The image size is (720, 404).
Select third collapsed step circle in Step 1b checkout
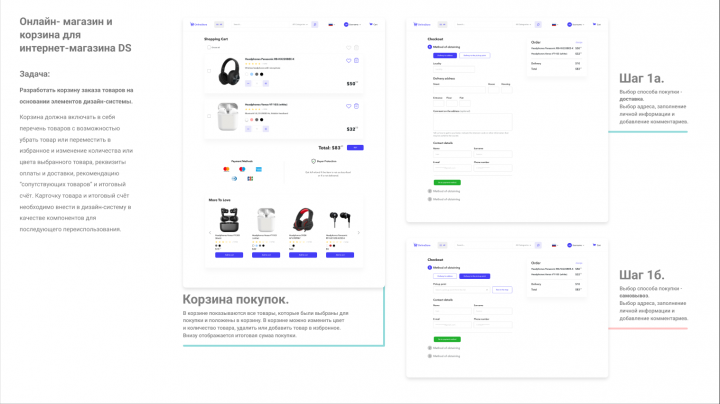(x=430, y=356)
